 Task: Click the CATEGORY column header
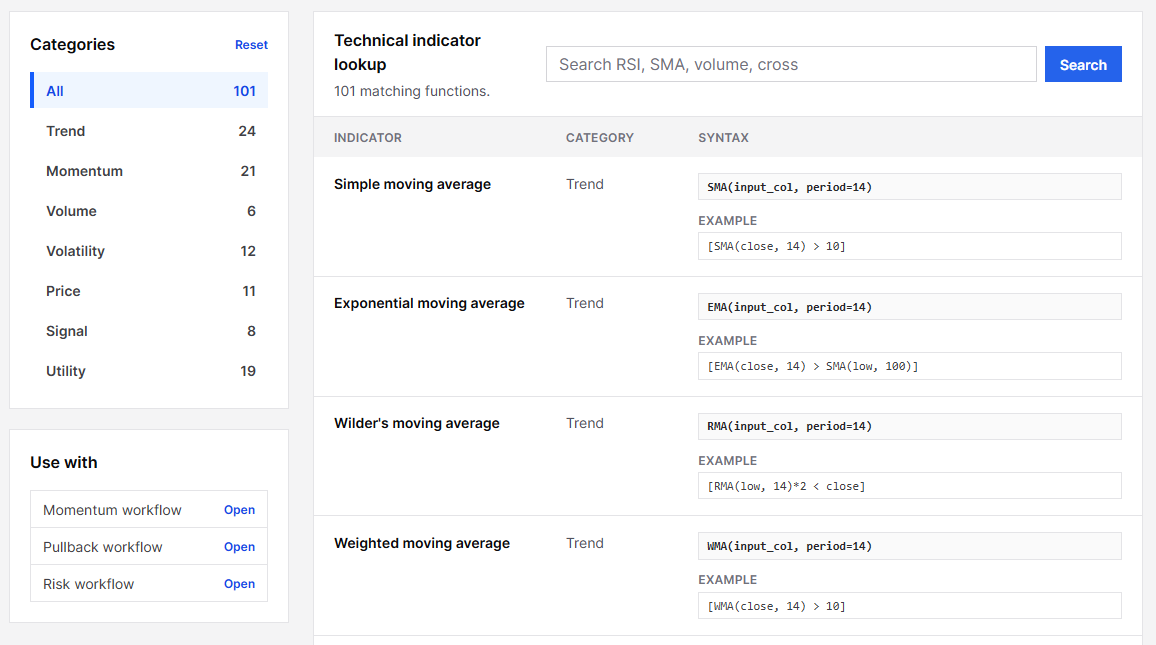[599, 138]
